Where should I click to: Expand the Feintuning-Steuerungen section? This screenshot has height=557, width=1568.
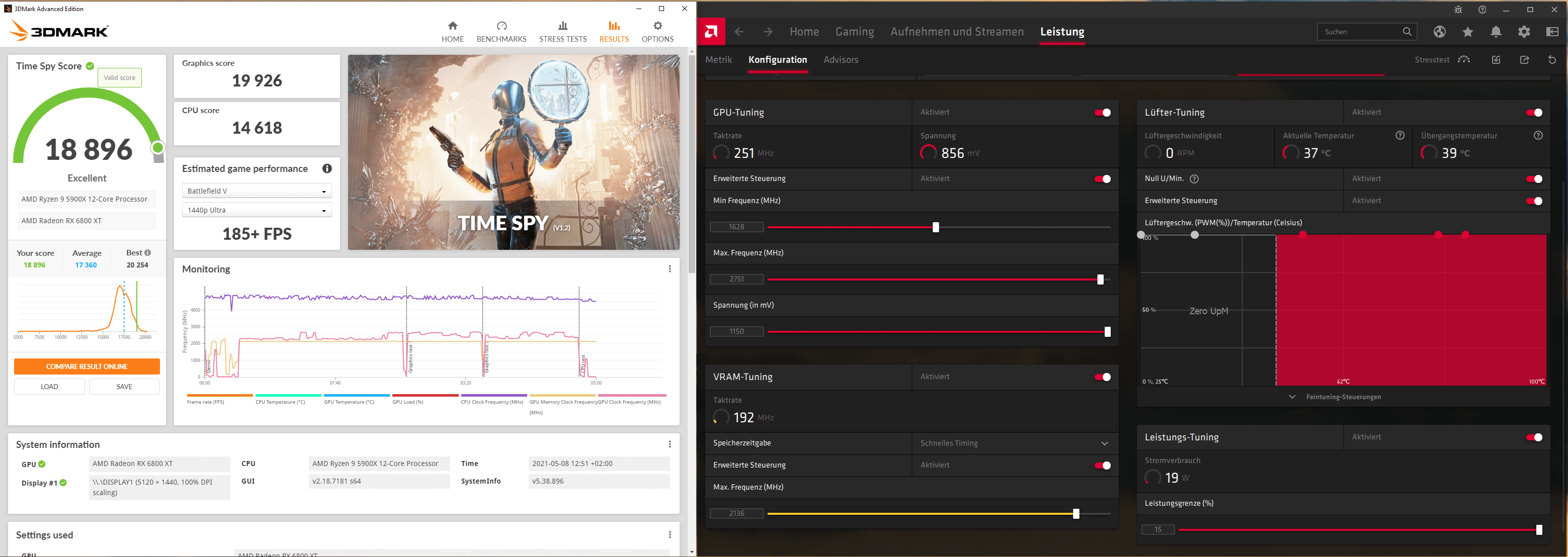[1336, 397]
